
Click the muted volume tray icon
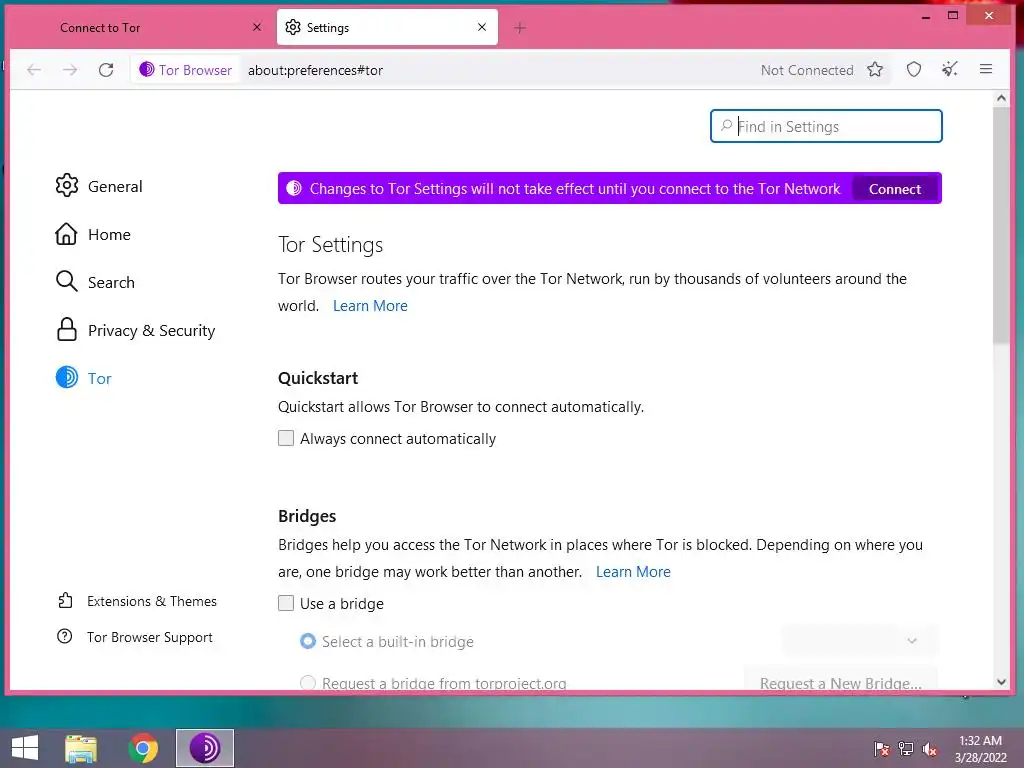(x=929, y=748)
